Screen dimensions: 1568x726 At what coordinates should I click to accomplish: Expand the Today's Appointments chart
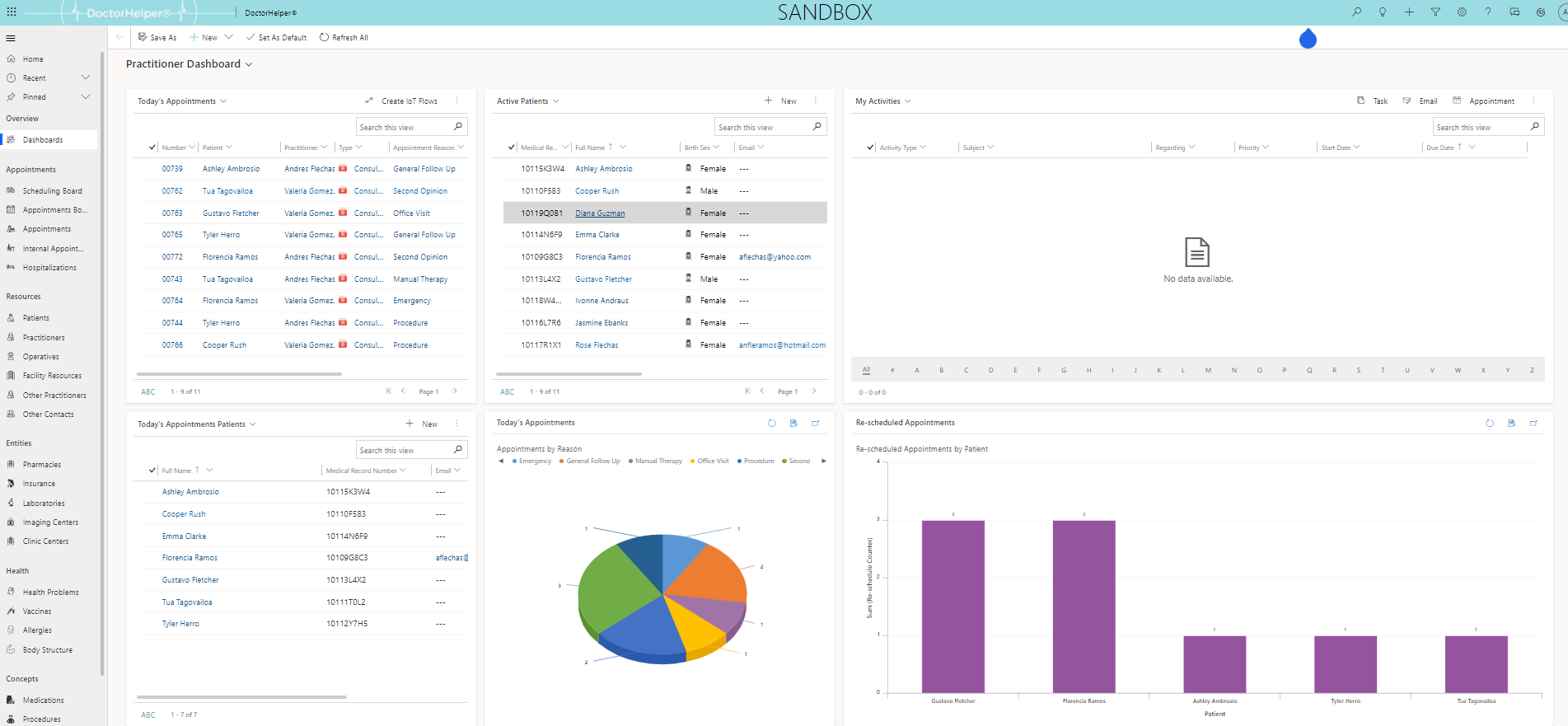tap(816, 423)
